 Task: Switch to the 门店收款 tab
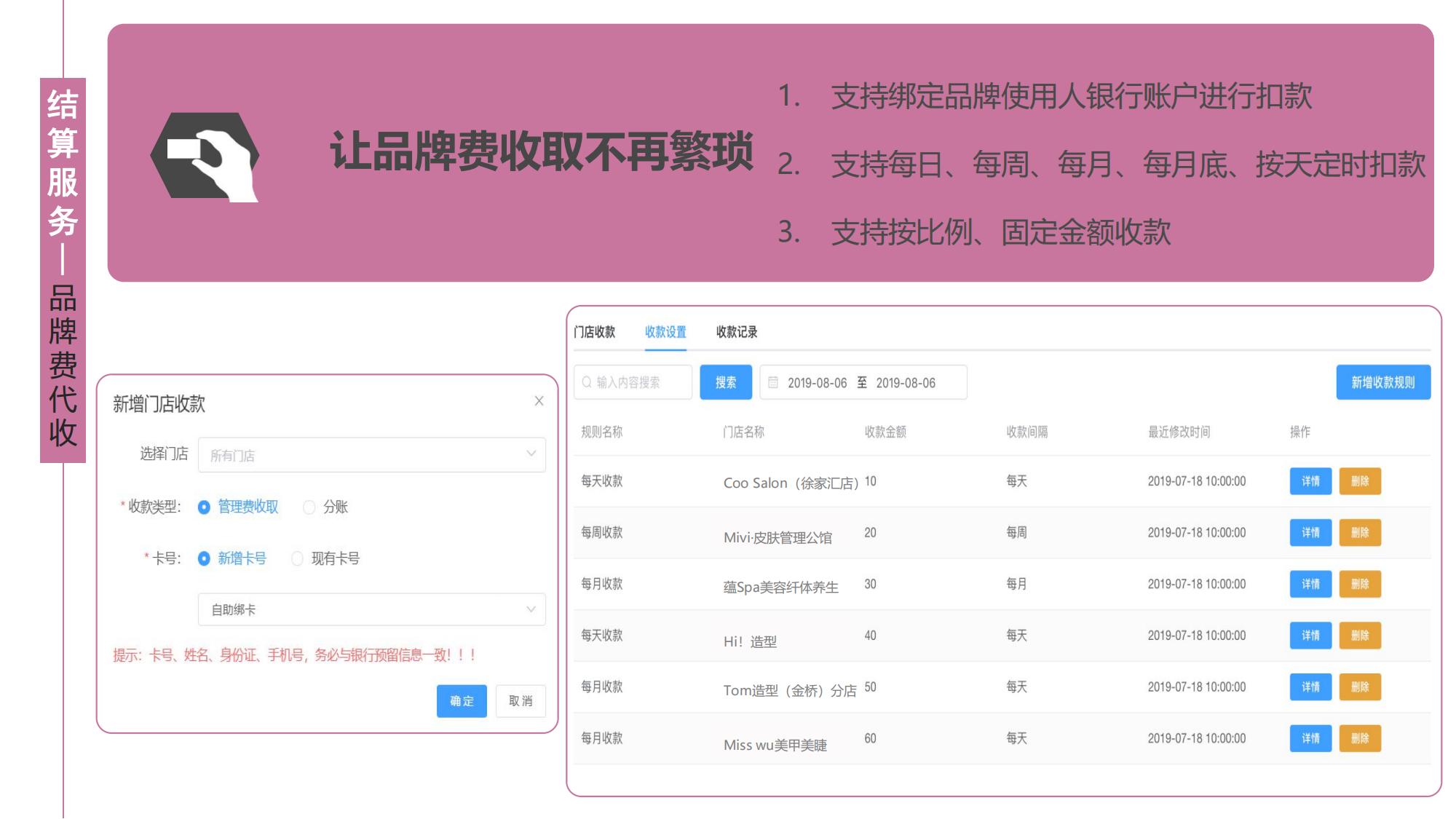pos(594,332)
